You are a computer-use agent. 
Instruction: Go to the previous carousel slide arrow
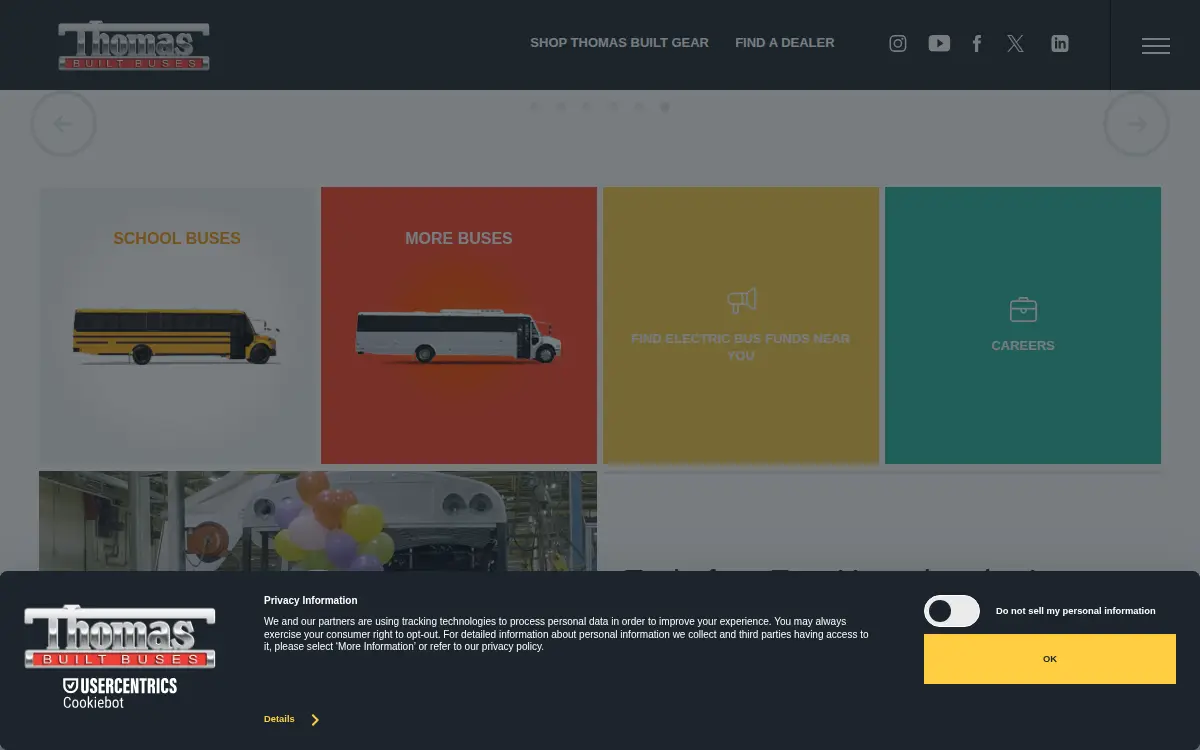pyautogui.click(x=63, y=124)
